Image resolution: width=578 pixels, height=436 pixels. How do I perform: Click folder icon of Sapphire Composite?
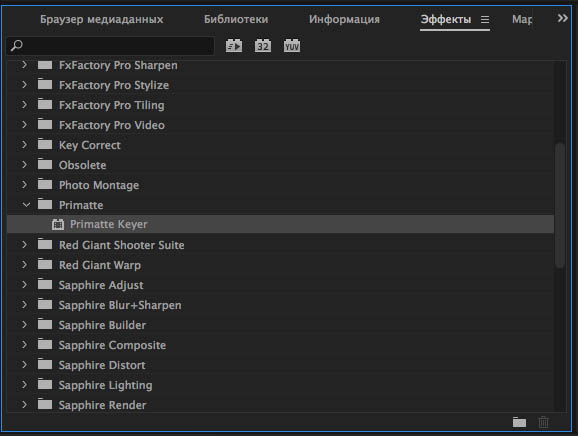pos(45,344)
